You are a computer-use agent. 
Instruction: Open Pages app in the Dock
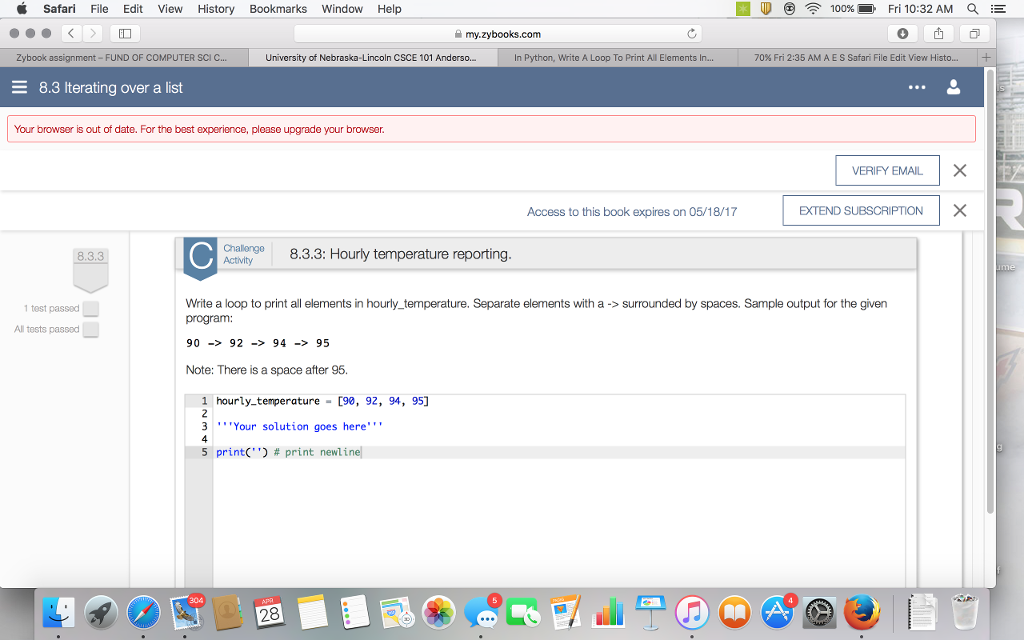[566, 613]
